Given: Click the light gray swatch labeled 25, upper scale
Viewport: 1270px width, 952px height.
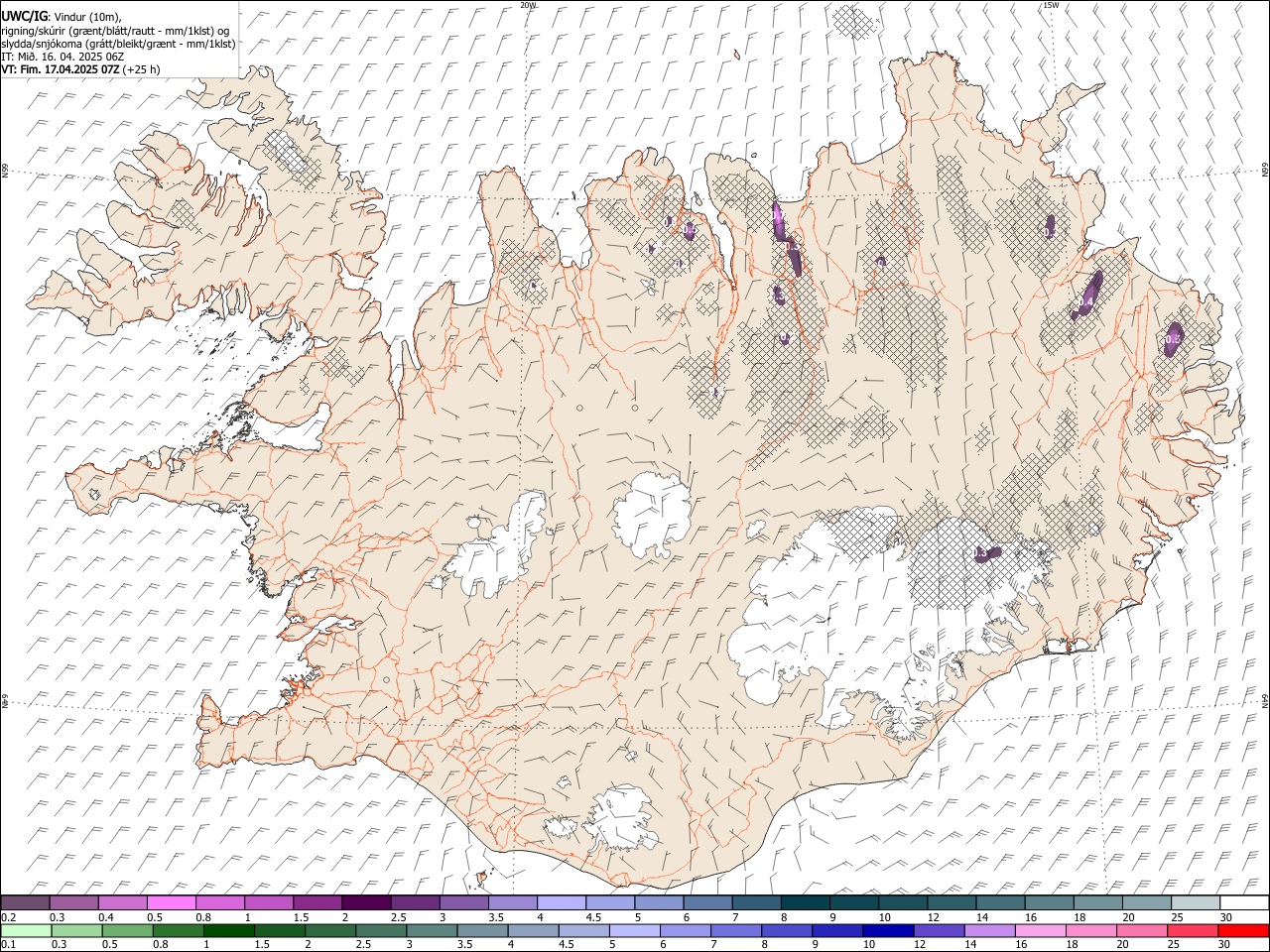Looking at the screenshot, I should [x=1196, y=902].
